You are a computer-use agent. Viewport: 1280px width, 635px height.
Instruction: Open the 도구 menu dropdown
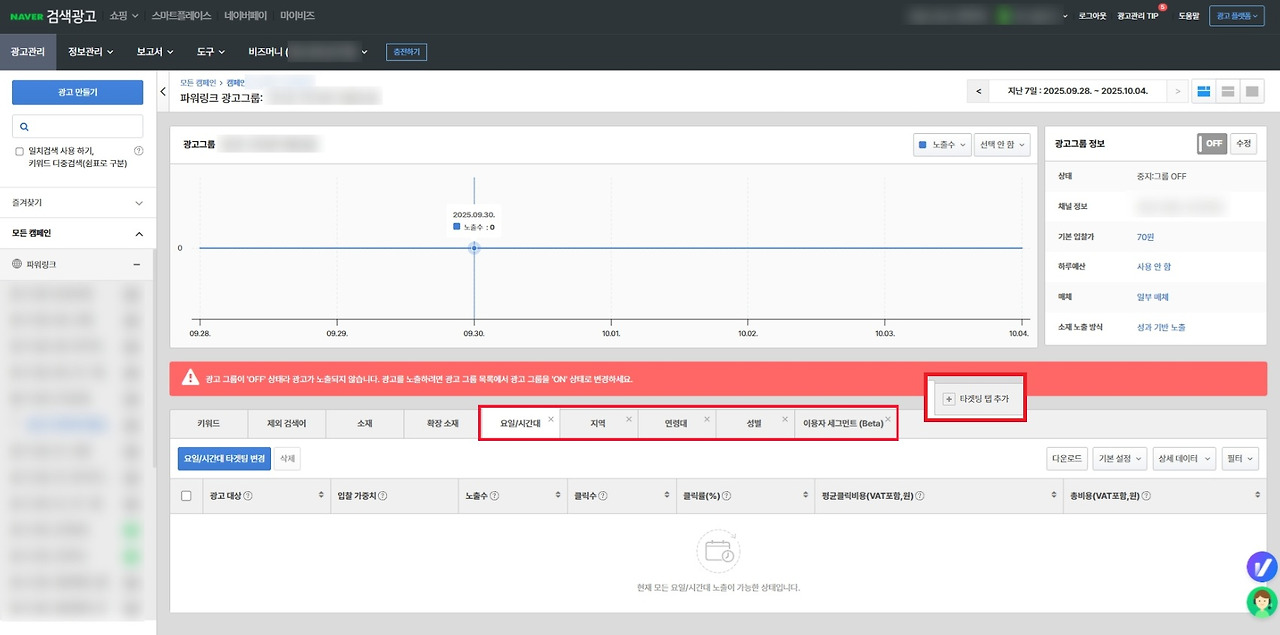point(211,51)
